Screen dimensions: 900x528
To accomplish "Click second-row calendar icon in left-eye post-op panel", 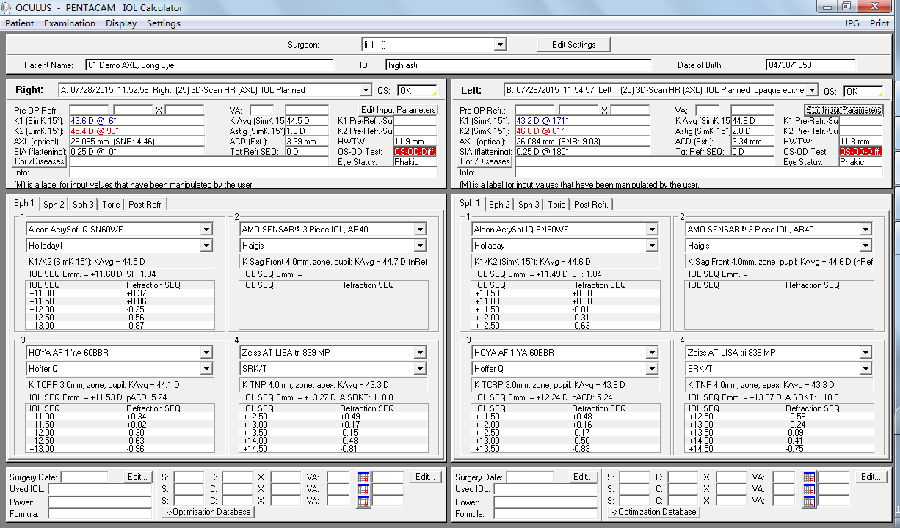I will point(809,489).
